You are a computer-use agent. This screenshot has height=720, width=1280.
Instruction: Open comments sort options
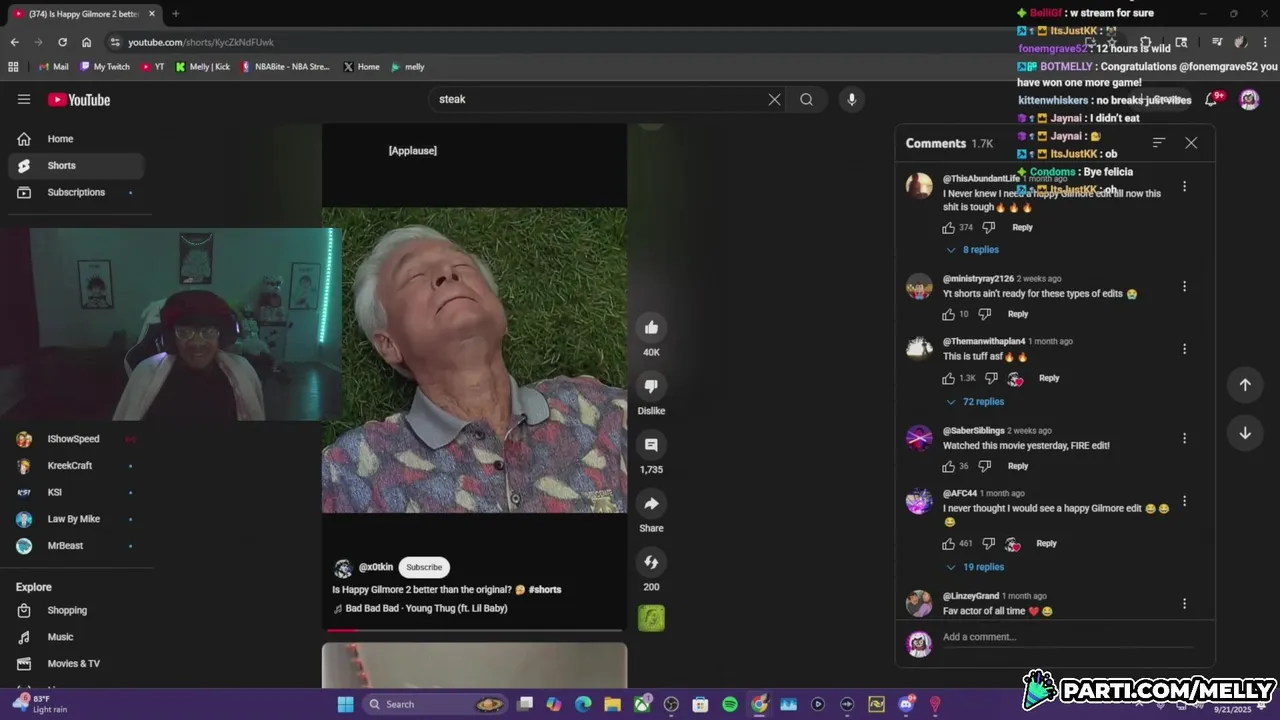coord(1159,143)
